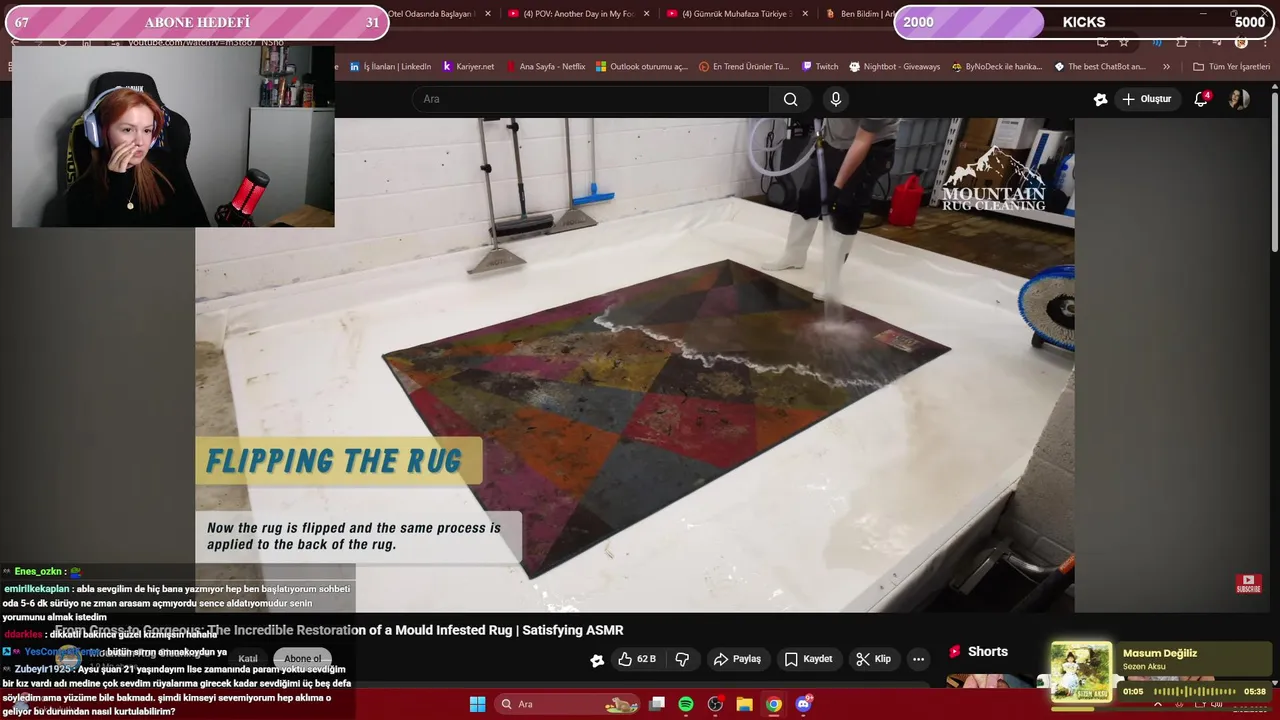
Task: Click the chat username Enes_ozkn
Action: click(39, 572)
